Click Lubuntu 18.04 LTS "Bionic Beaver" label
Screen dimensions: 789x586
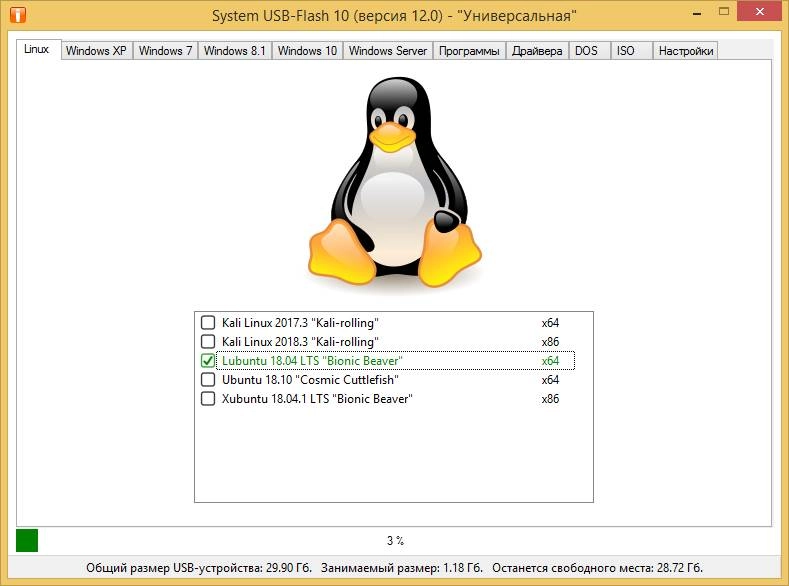coord(312,361)
